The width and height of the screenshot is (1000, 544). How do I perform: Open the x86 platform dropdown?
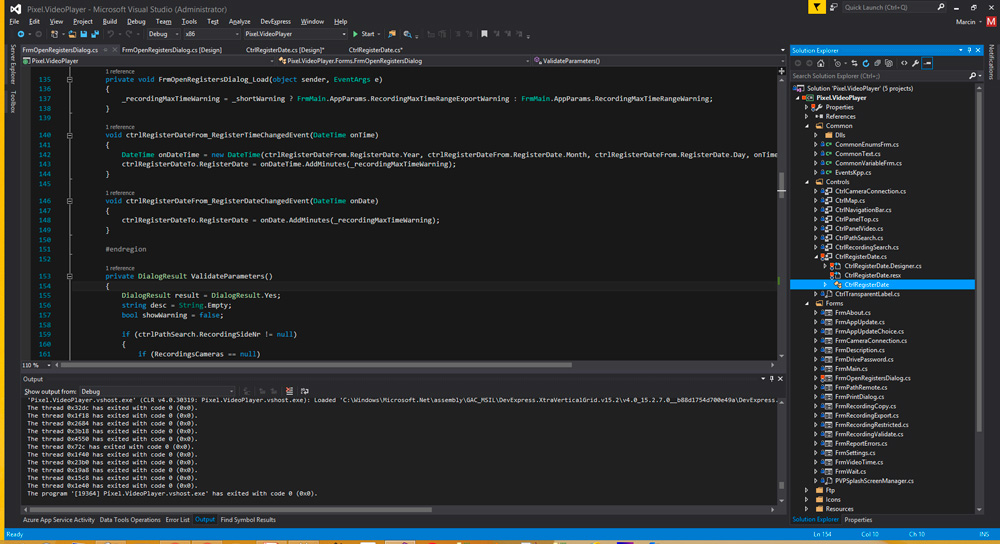pos(212,34)
